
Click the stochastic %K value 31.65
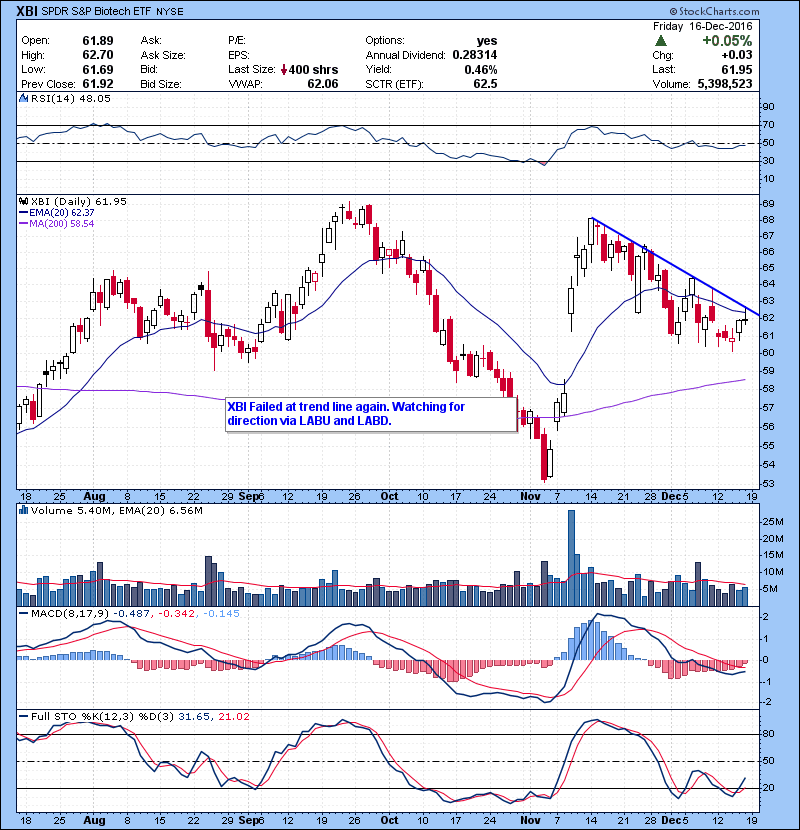(x=194, y=717)
